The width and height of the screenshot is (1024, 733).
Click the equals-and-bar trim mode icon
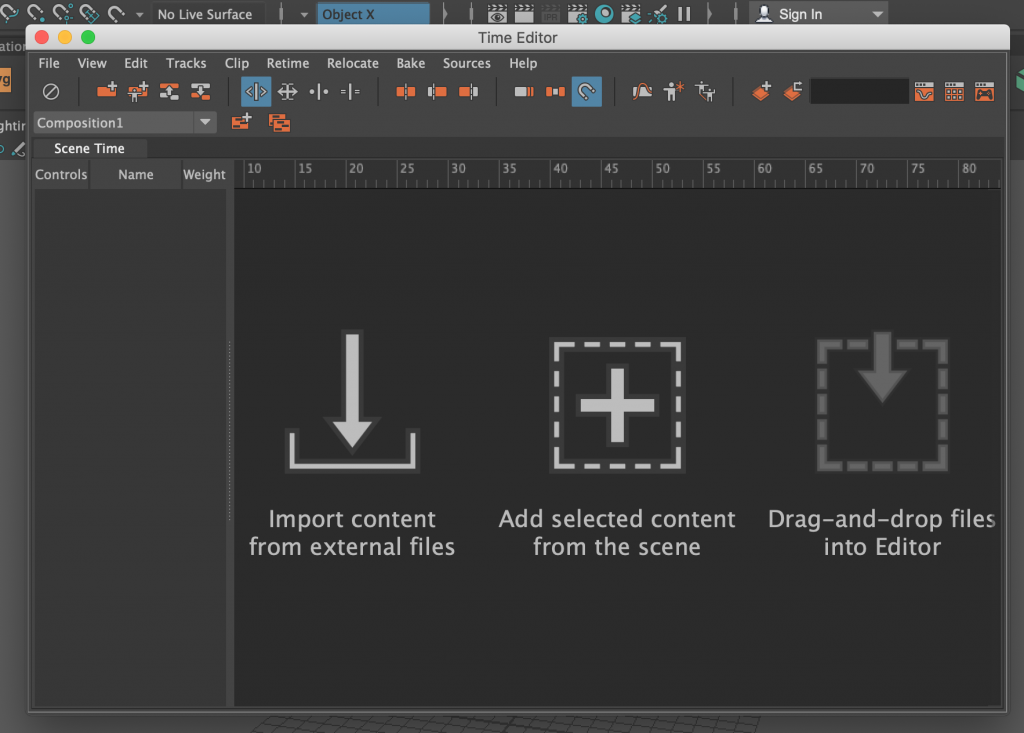click(x=350, y=91)
